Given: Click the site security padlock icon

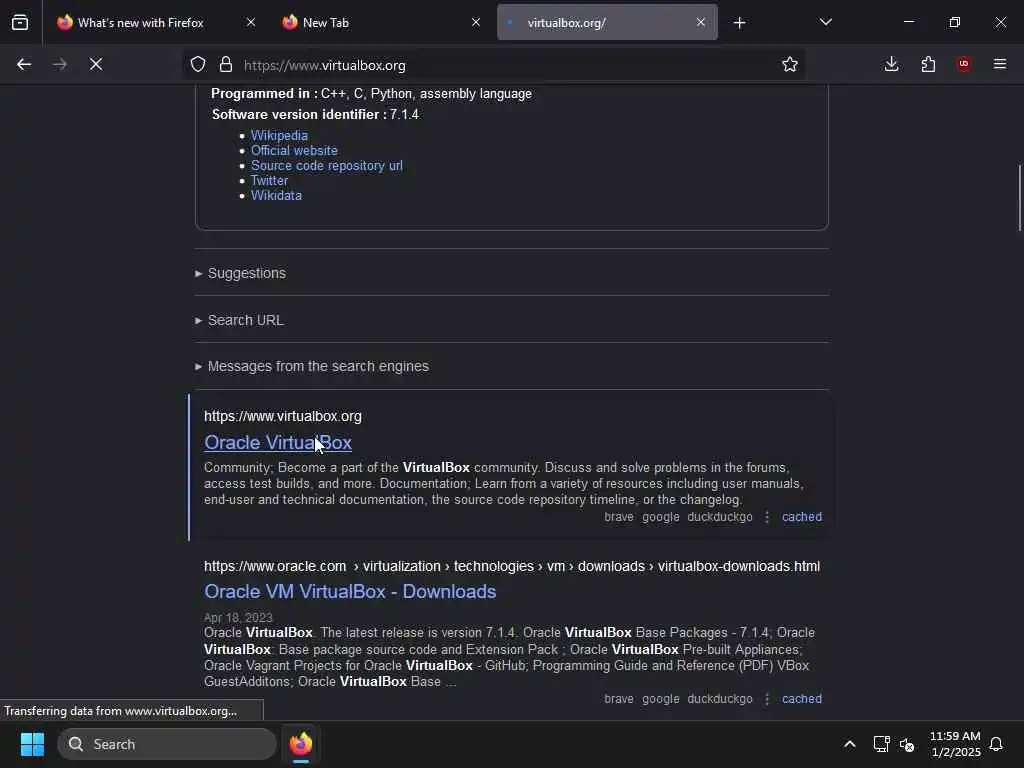Looking at the screenshot, I should click(x=226, y=64).
